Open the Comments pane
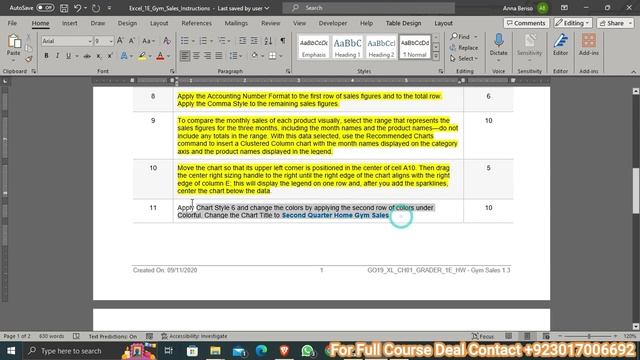The height and width of the screenshot is (360, 640). coord(526,23)
